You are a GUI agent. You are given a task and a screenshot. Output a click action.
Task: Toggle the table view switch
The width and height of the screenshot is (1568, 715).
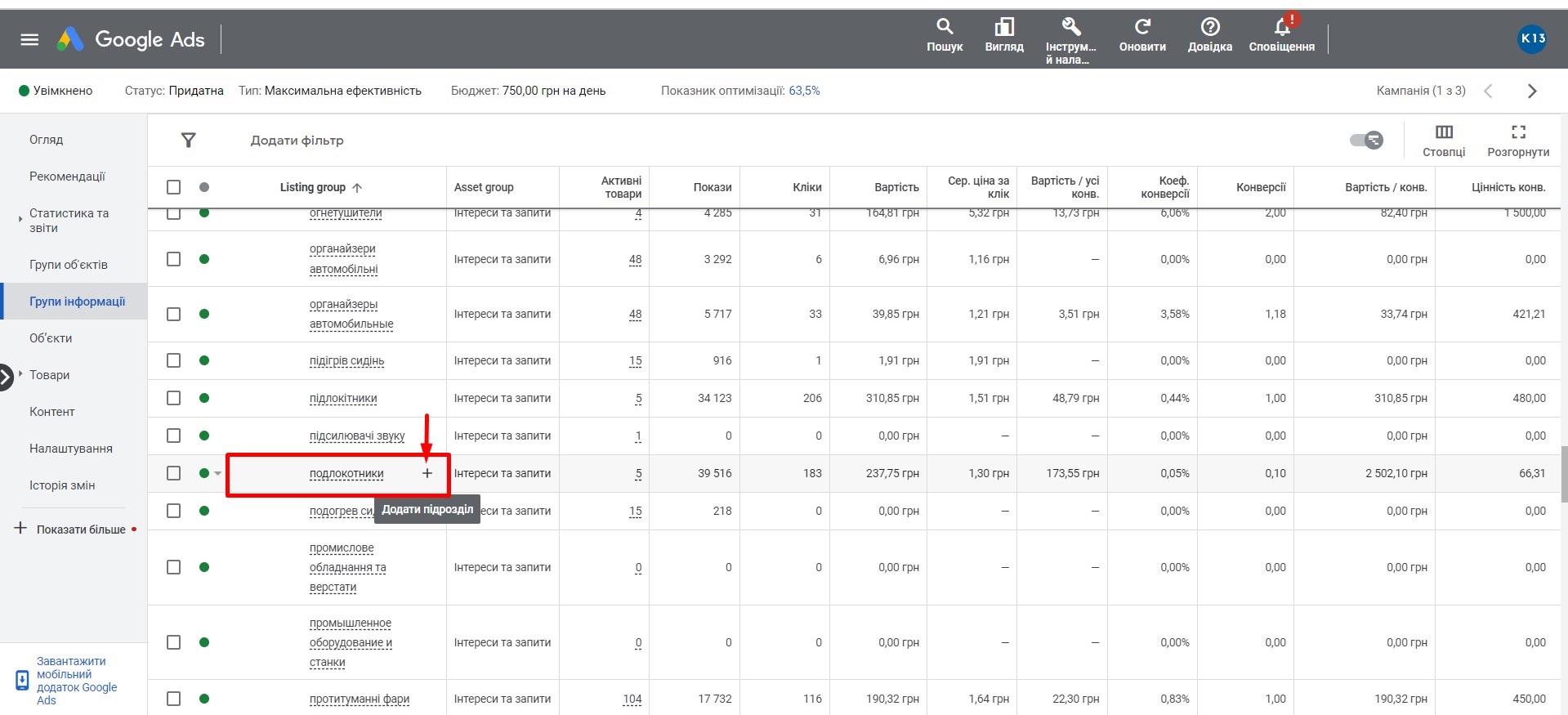[x=1366, y=141]
